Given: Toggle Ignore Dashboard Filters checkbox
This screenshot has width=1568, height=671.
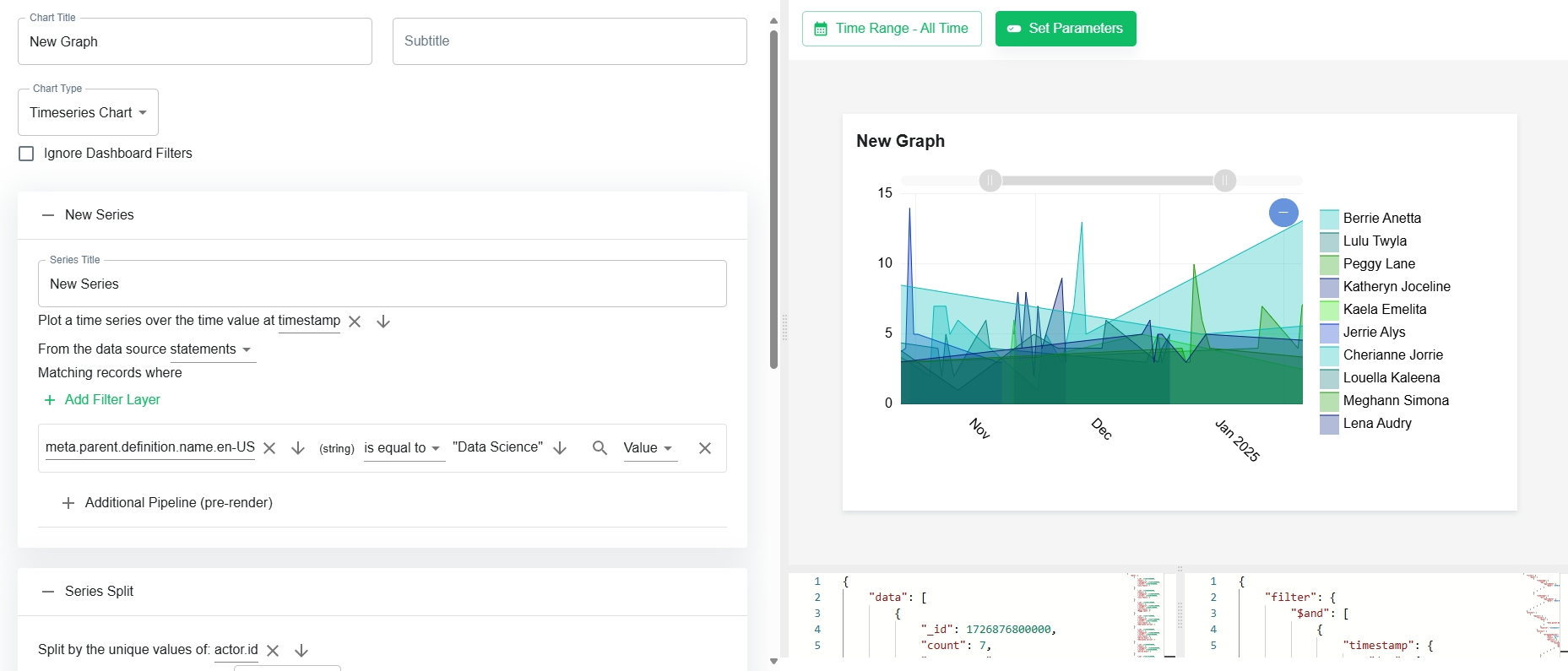Looking at the screenshot, I should coord(26,154).
